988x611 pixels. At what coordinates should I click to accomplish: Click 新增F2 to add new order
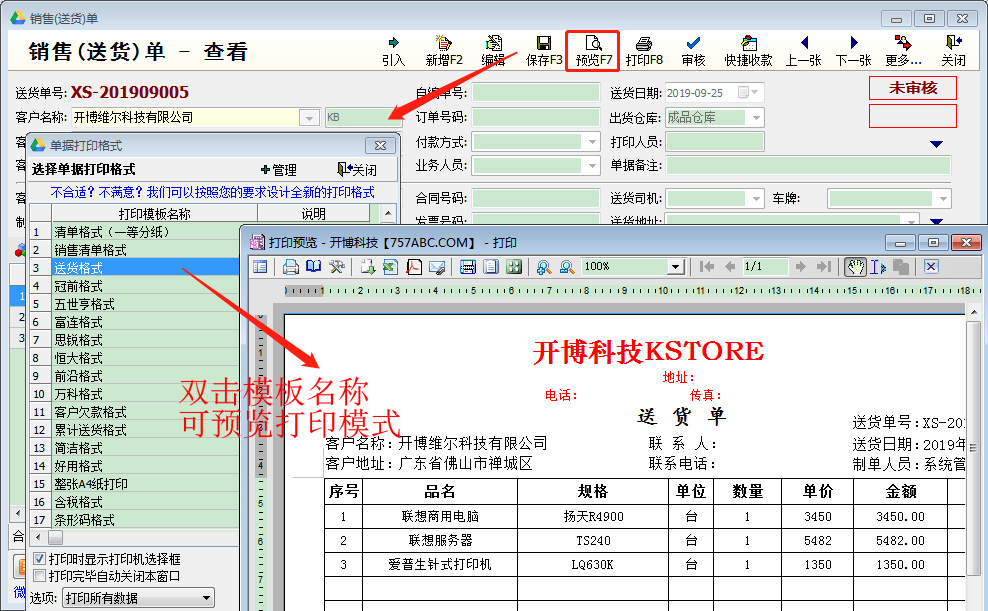click(x=444, y=51)
